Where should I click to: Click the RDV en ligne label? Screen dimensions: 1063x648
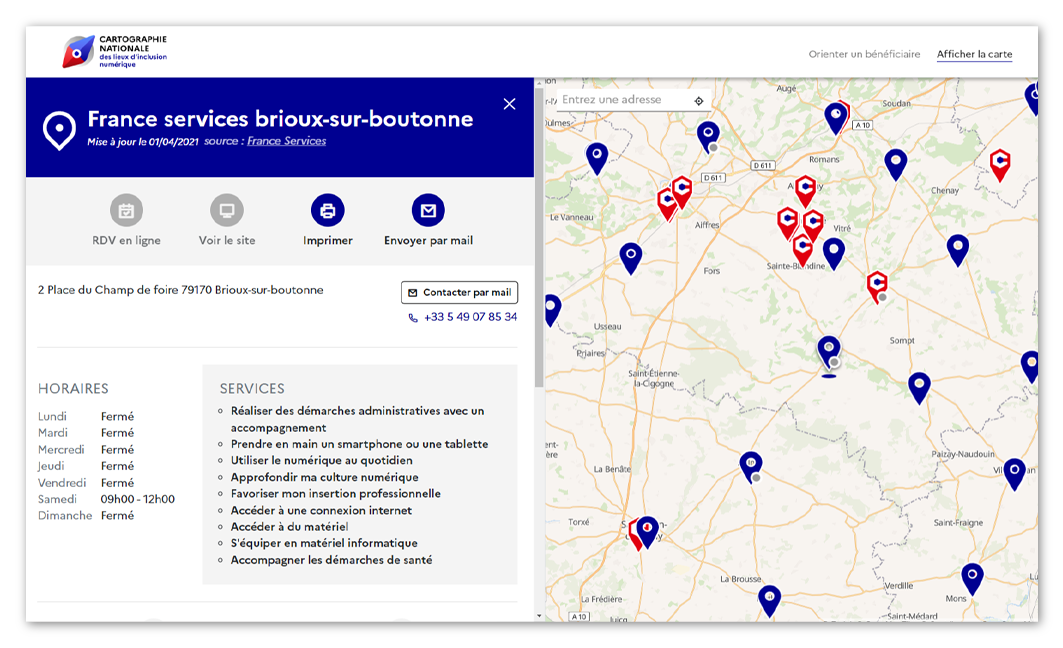pos(126,241)
